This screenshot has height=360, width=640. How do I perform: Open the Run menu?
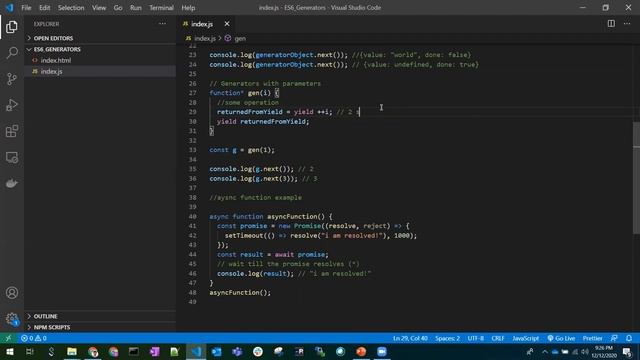[x=136, y=7]
